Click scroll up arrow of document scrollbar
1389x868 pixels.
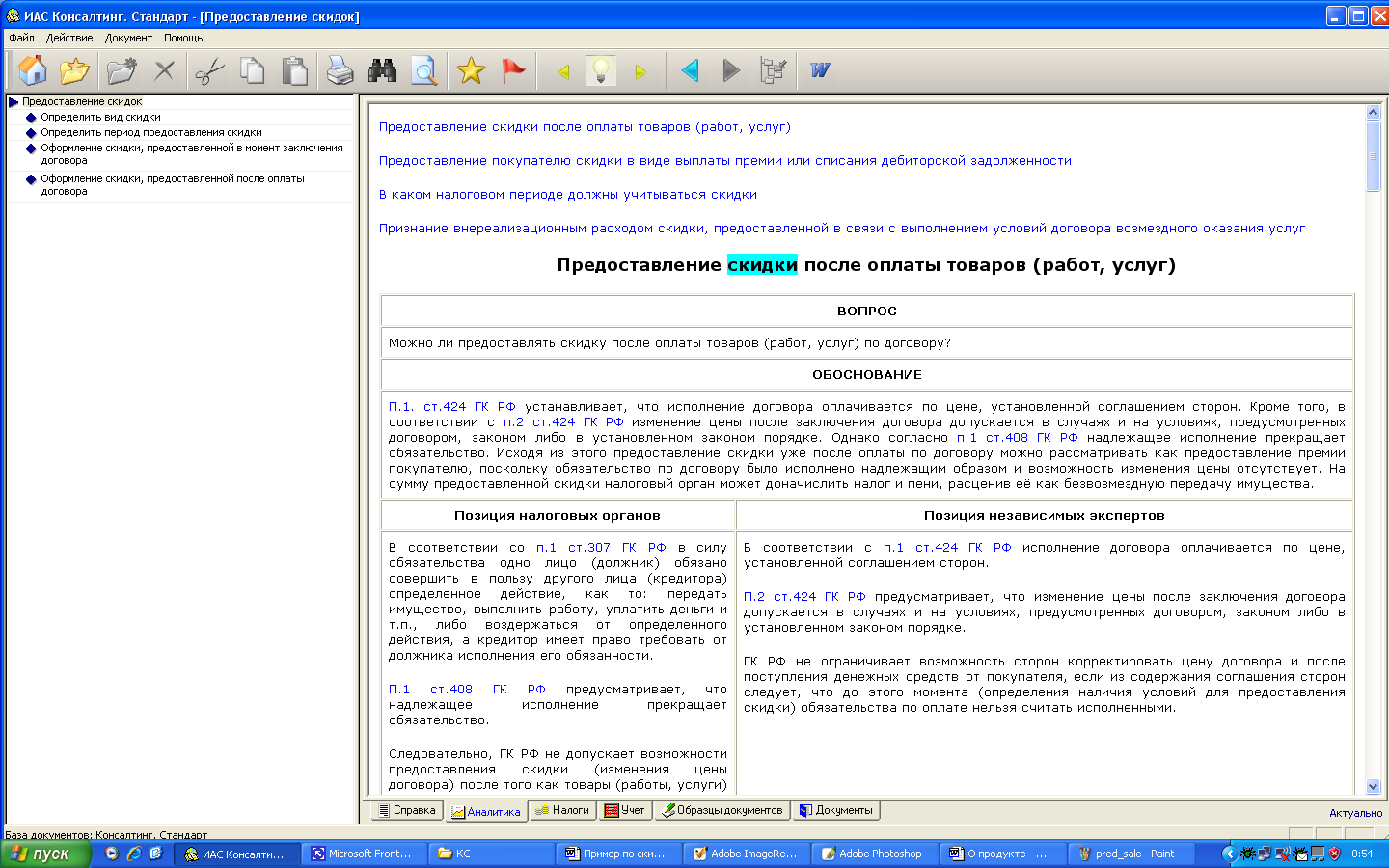(1374, 113)
